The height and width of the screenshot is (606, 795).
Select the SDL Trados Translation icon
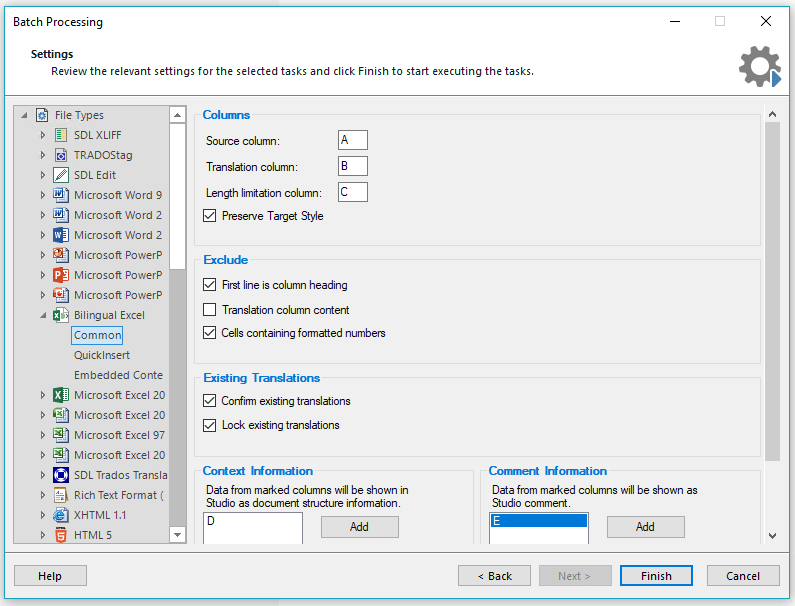[x=61, y=475]
